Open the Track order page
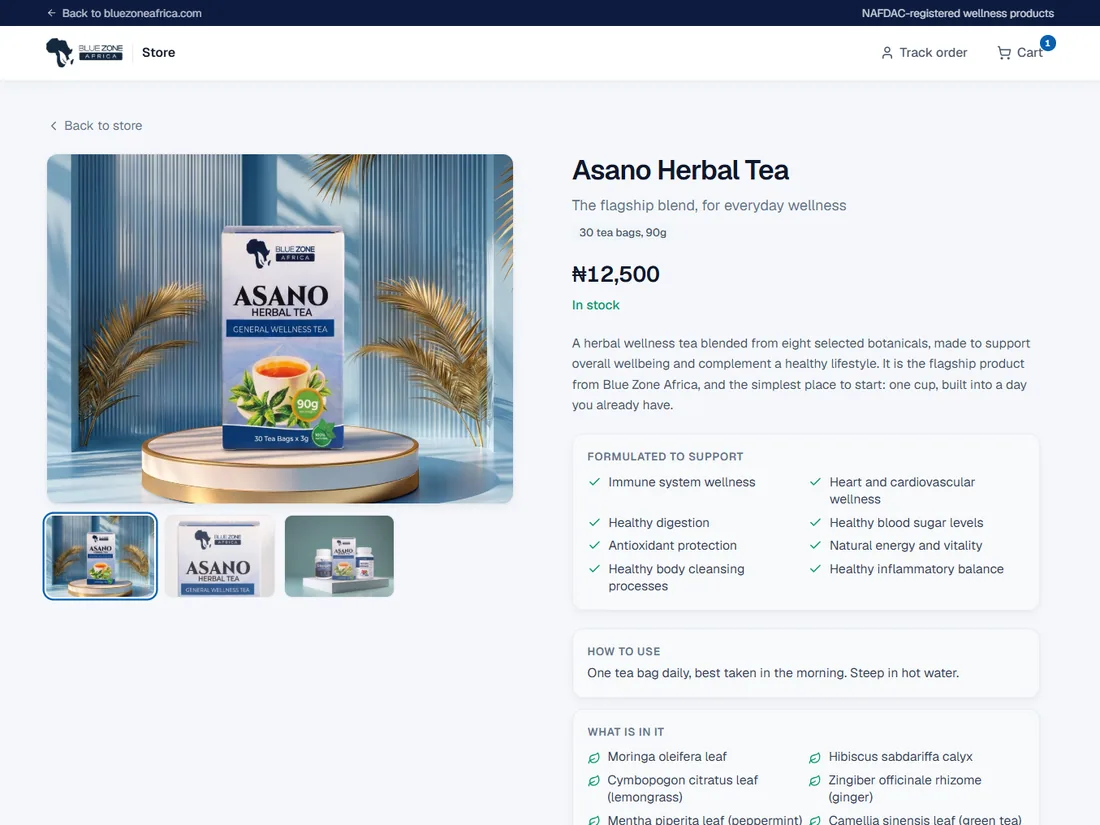This screenshot has width=1100, height=825. 924,53
